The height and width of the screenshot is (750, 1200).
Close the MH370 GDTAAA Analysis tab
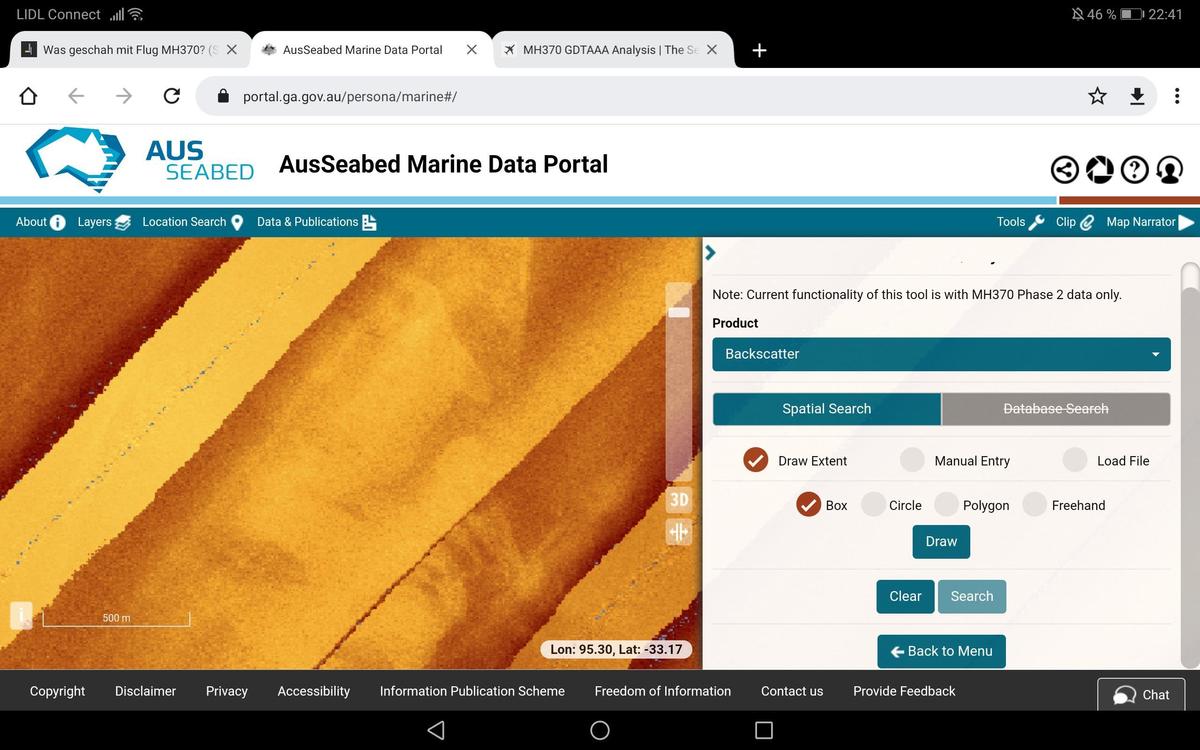(712, 50)
